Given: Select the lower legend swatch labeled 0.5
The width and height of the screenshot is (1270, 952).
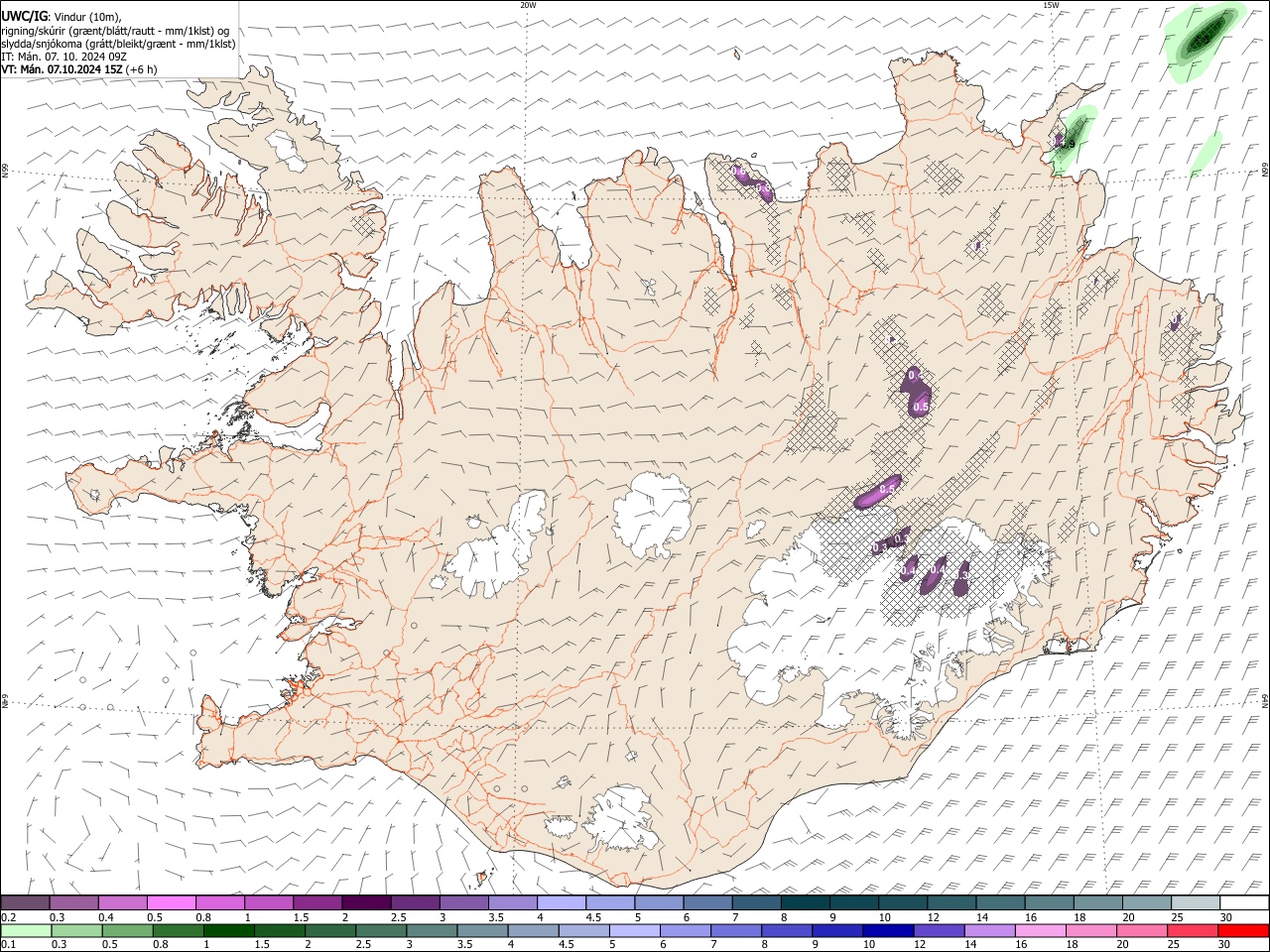Looking at the screenshot, I should [128, 930].
